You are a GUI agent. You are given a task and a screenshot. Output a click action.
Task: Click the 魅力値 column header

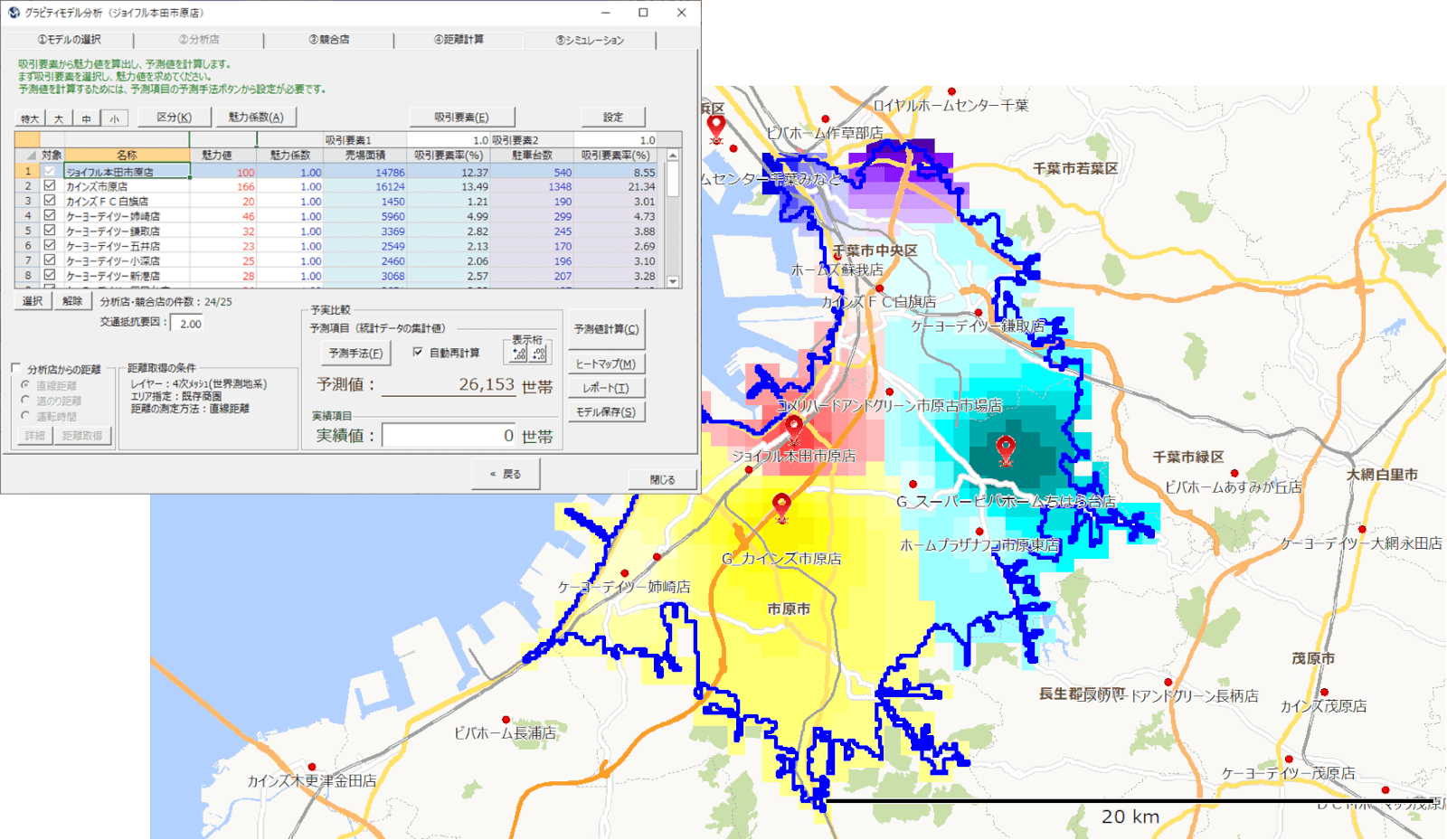pos(223,156)
